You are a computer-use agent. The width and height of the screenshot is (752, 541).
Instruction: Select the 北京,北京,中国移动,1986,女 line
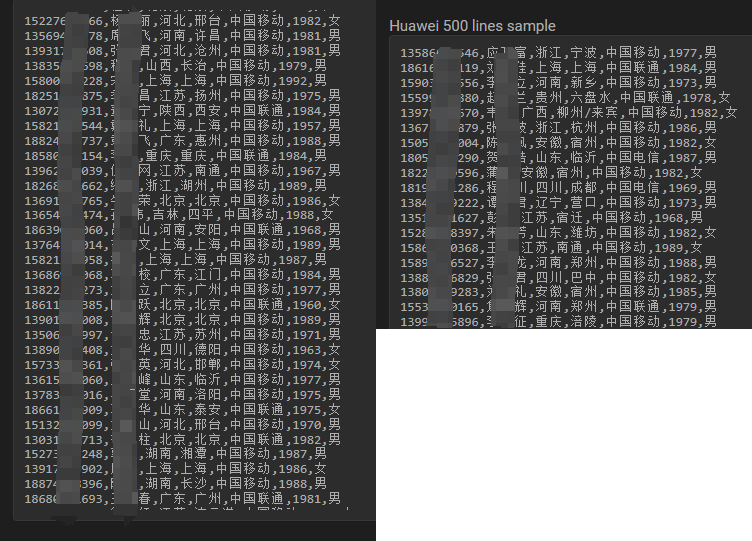tap(182, 200)
